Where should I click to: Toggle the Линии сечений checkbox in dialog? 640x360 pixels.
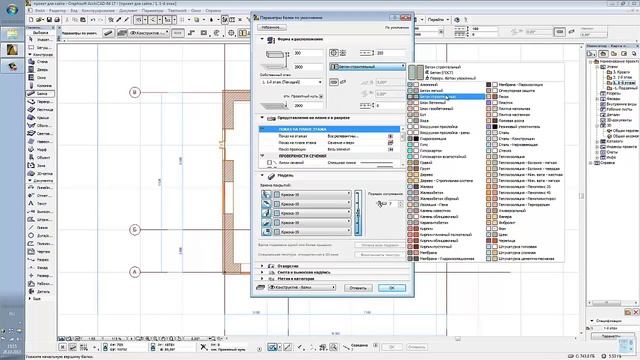pyautogui.click(x=269, y=162)
